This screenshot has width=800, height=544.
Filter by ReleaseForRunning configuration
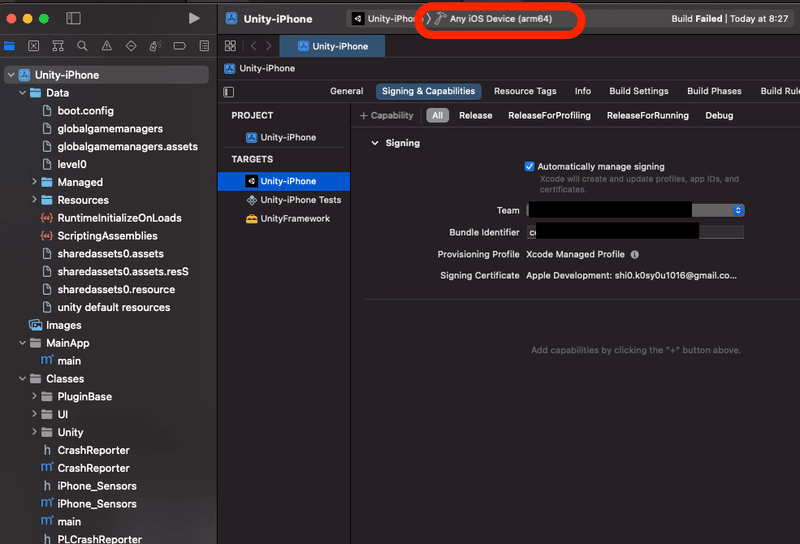pos(647,115)
